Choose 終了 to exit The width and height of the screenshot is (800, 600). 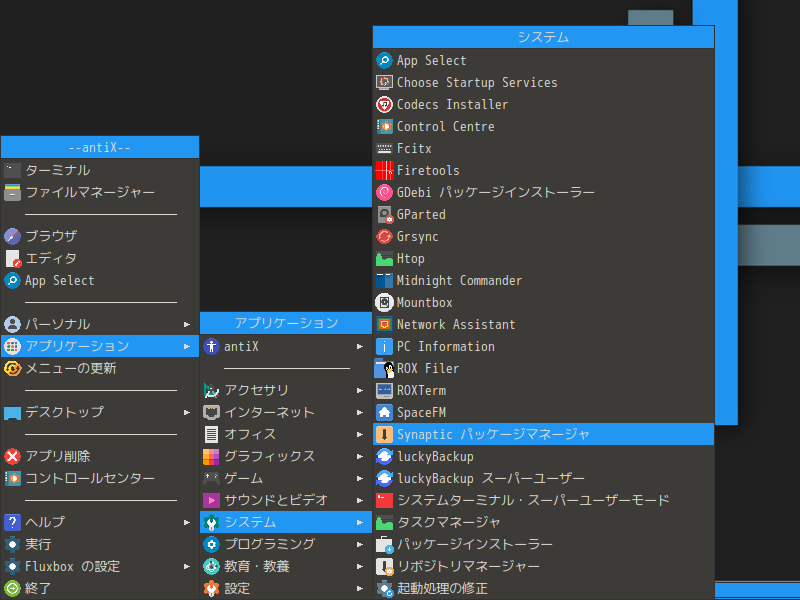tap(100, 588)
